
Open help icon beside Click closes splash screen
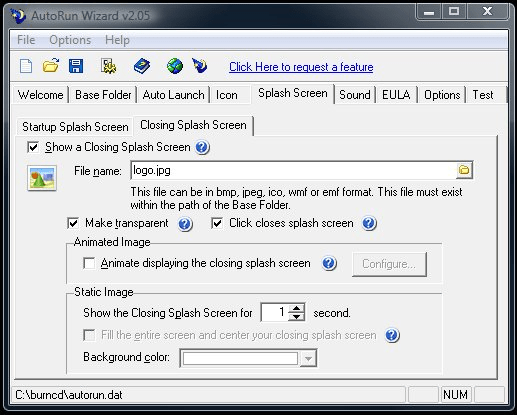(x=369, y=223)
